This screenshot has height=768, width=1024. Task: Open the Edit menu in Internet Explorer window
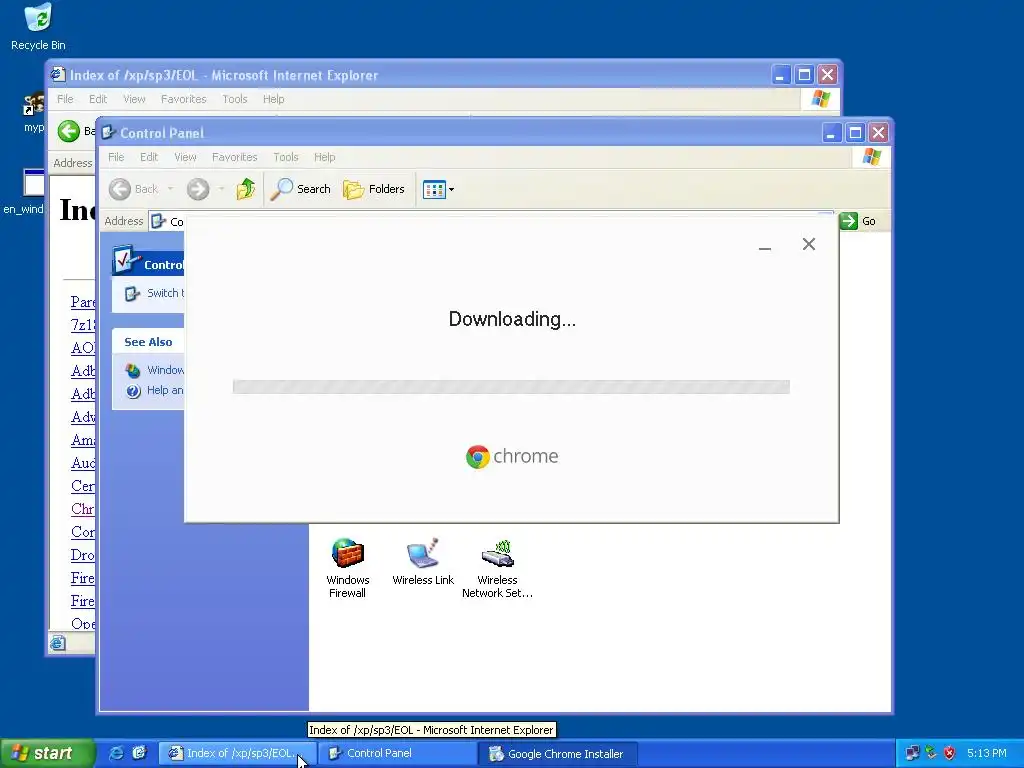coord(98,99)
